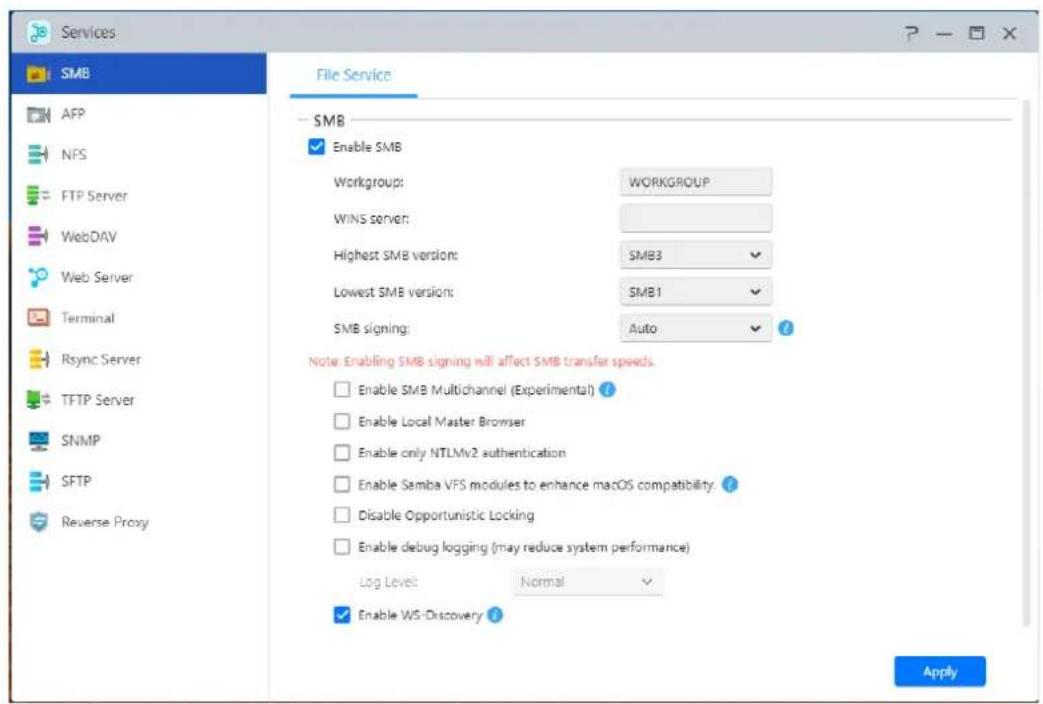The image size is (1043, 704).
Task: Tick Disable Opportunistic Locking checkbox
Action: tap(342, 516)
